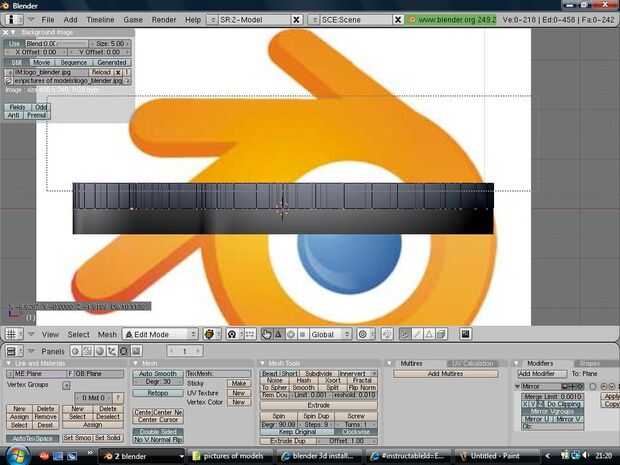The width and height of the screenshot is (620, 465).
Task: Click the pivot point icon in 3D header
Action: 232,334
